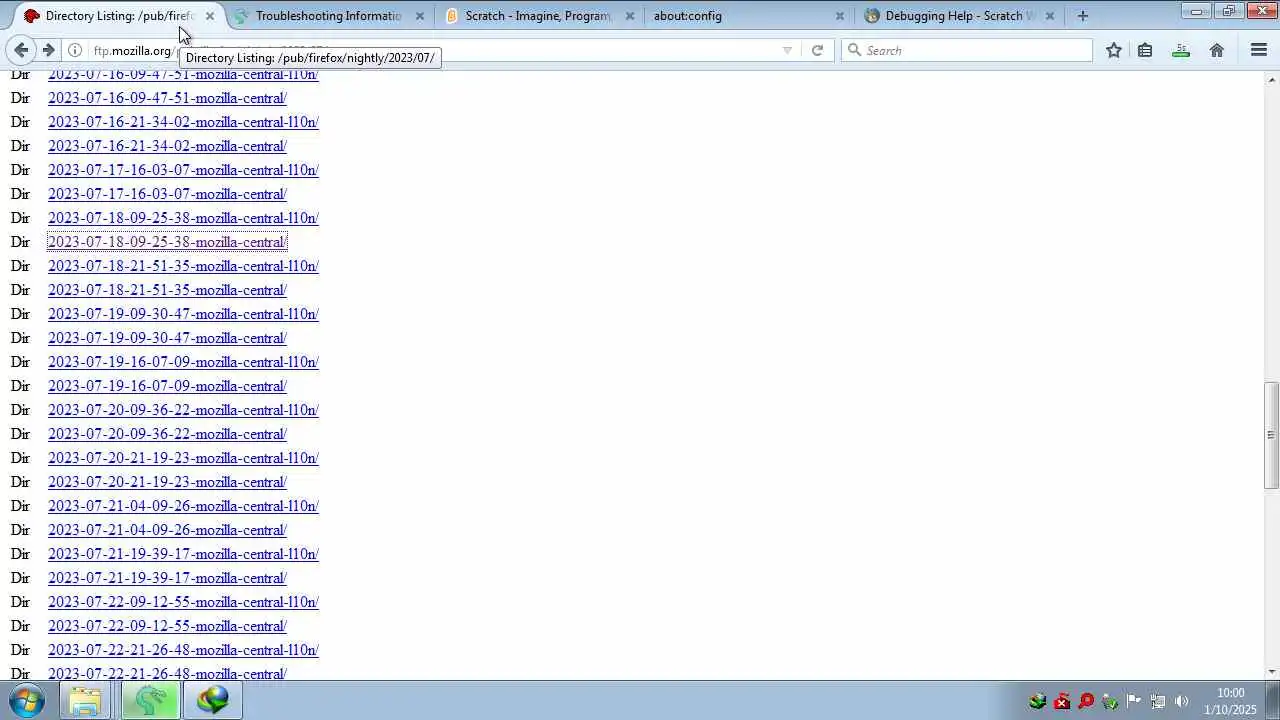This screenshot has height=720, width=1280.
Task: Click the vertical scrollbar thumb
Action: point(1271,435)
